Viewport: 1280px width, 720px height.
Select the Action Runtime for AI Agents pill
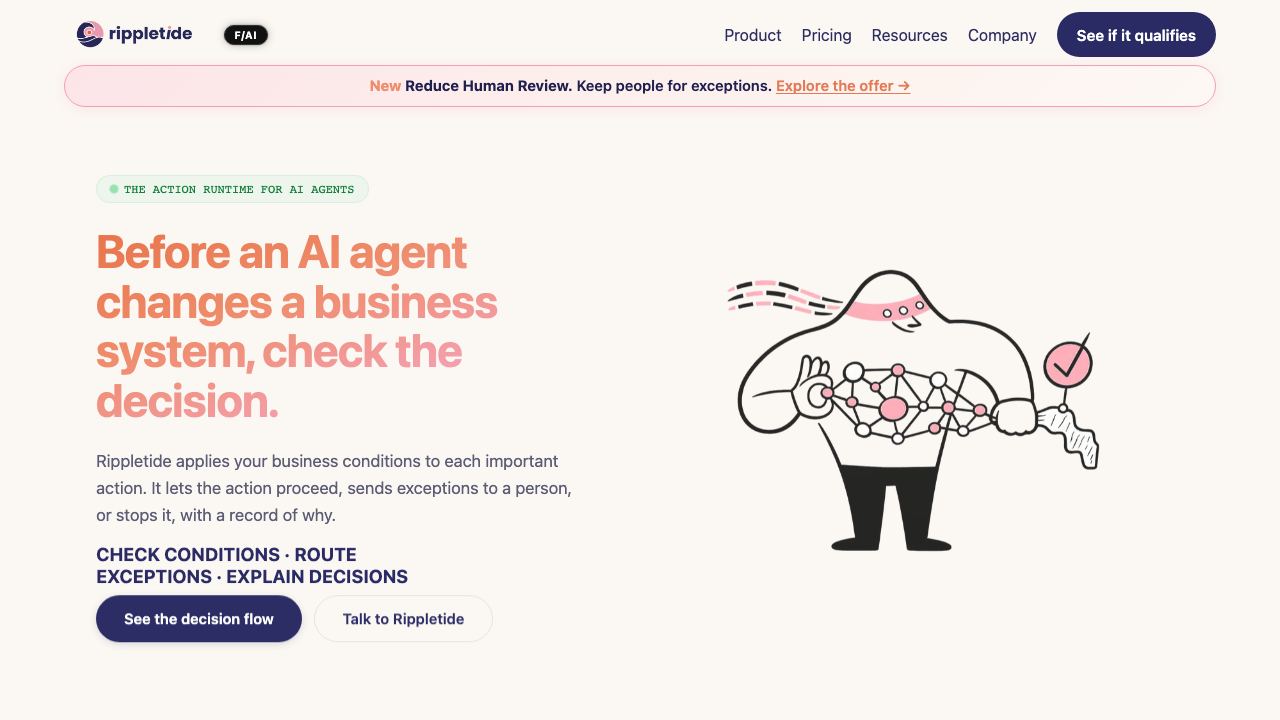pos(232,189)
